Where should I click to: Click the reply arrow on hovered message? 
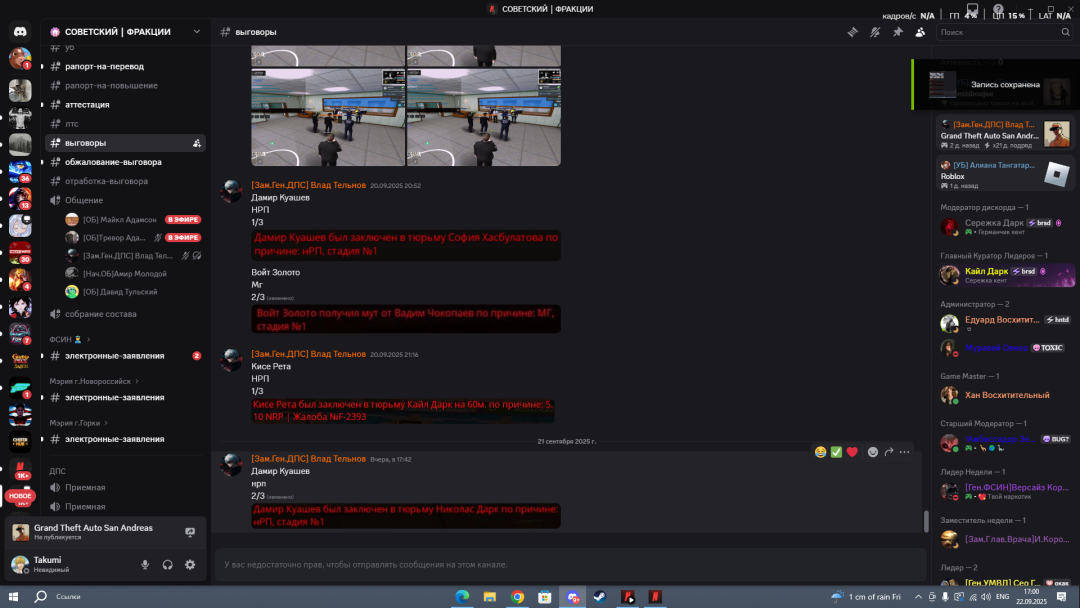pyautogui.click(x=889, y=452)
